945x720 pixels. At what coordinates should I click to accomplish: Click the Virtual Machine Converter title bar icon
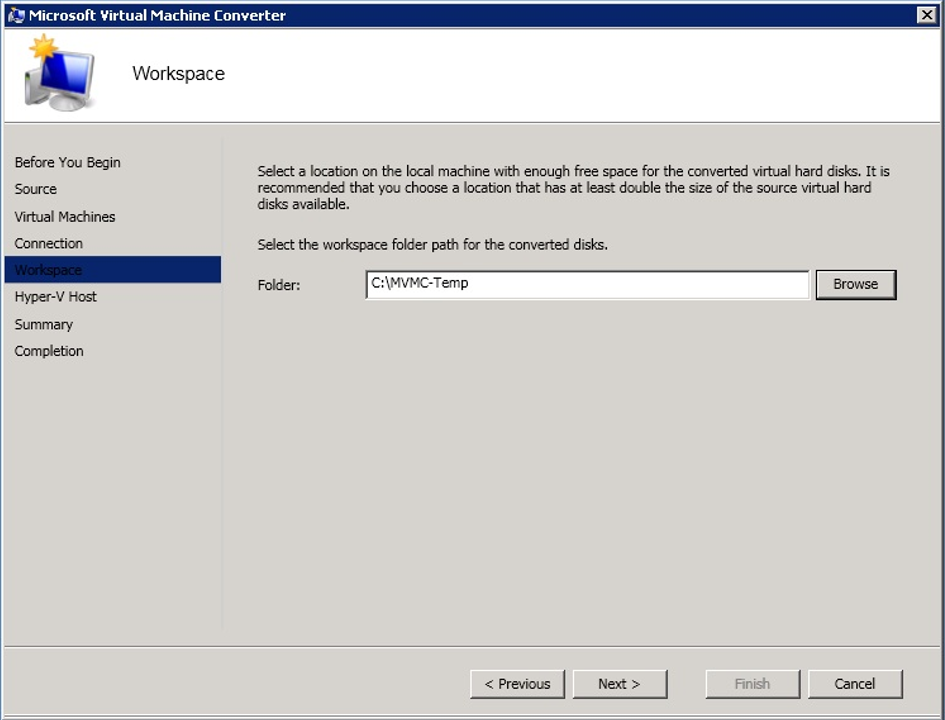[16, 15]
